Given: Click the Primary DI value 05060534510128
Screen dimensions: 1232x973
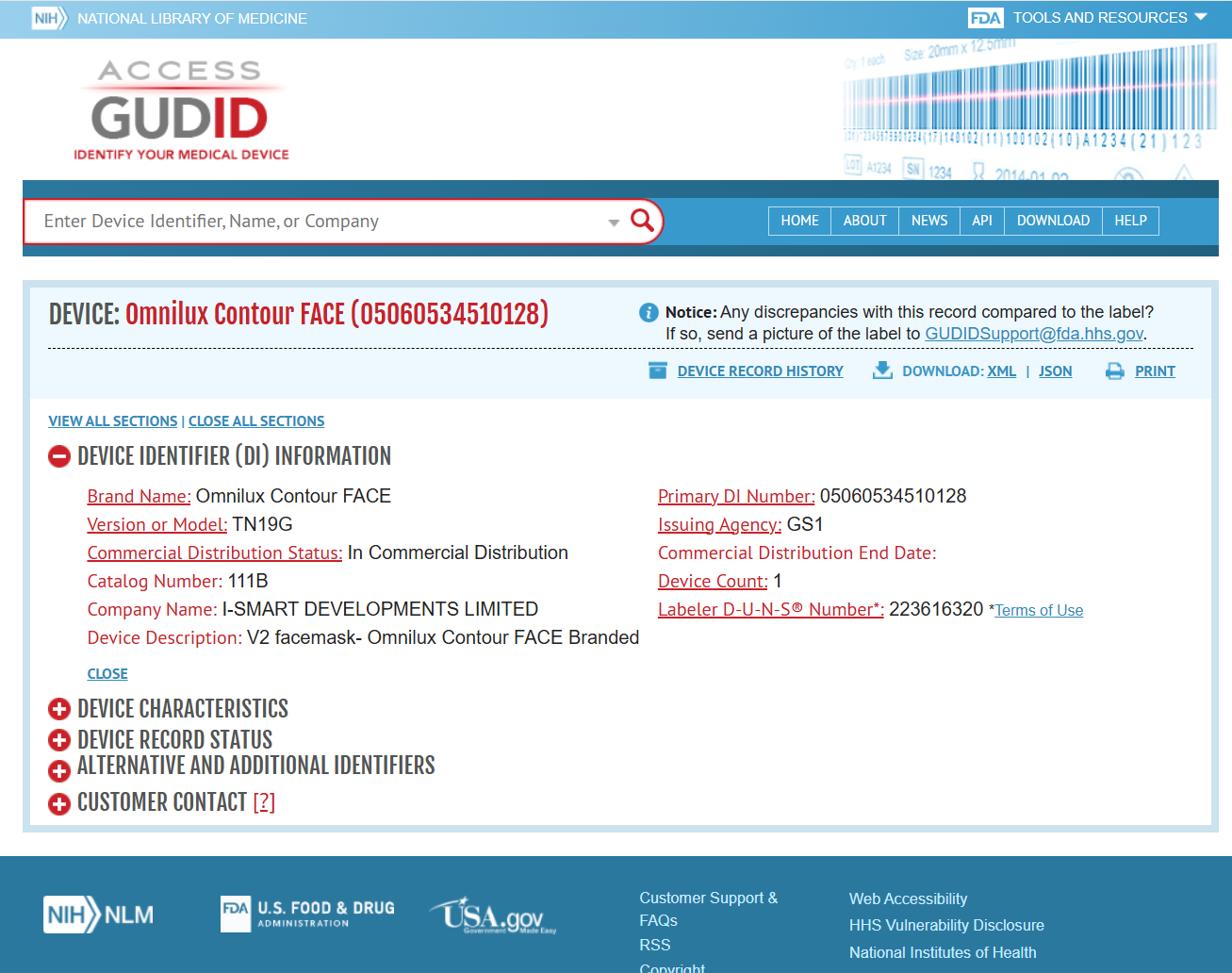Looking at the screenshot, I should (x=893, y=497).
